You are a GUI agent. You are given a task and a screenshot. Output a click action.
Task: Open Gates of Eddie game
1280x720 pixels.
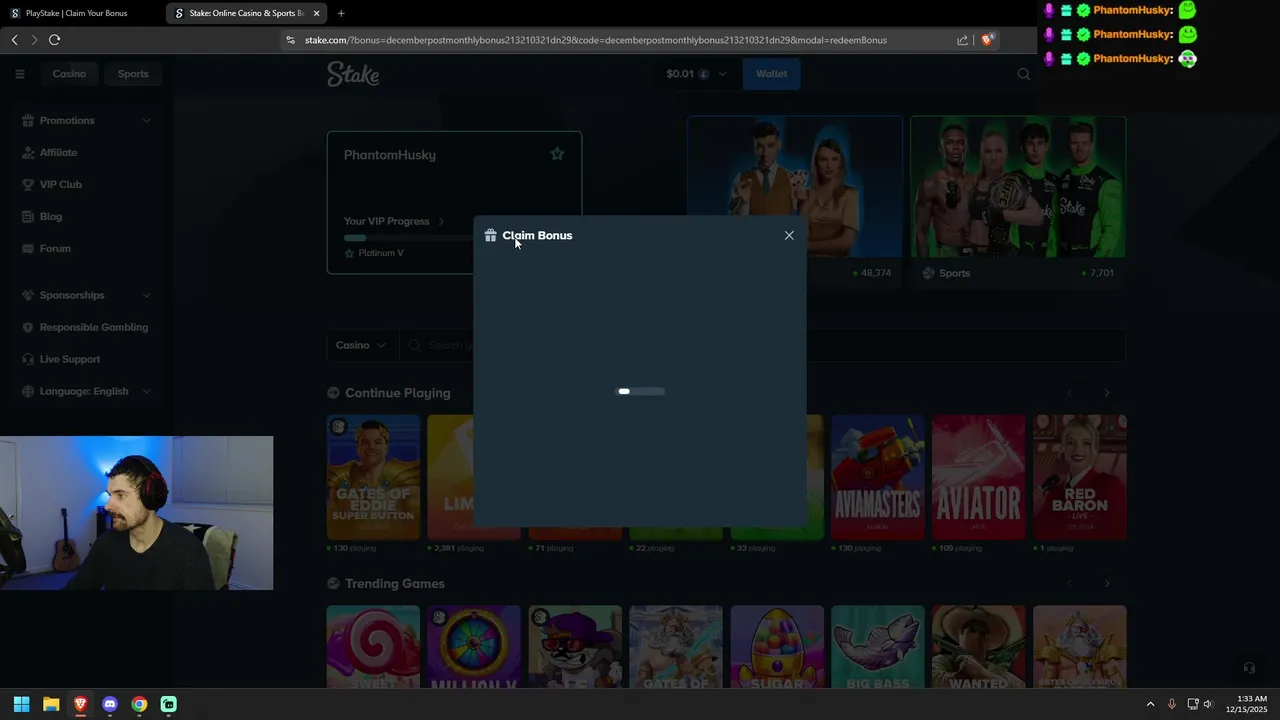373,477
